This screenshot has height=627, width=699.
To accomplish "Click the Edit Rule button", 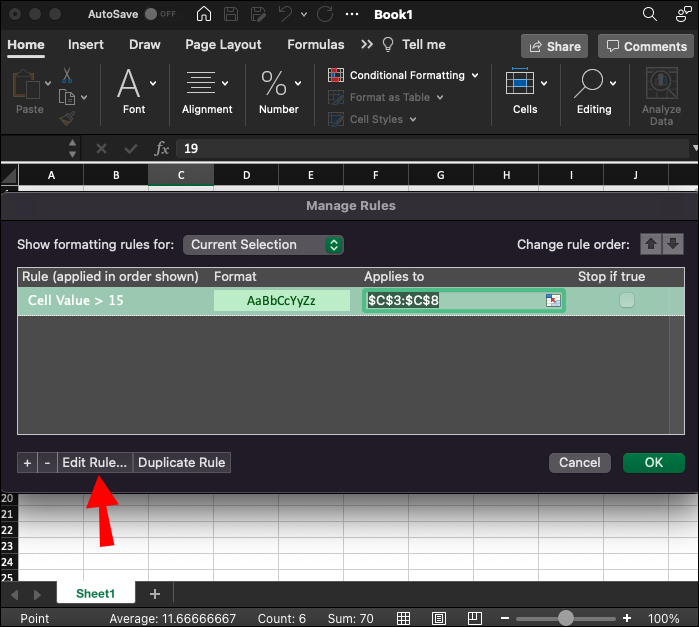I will [95, 462].
